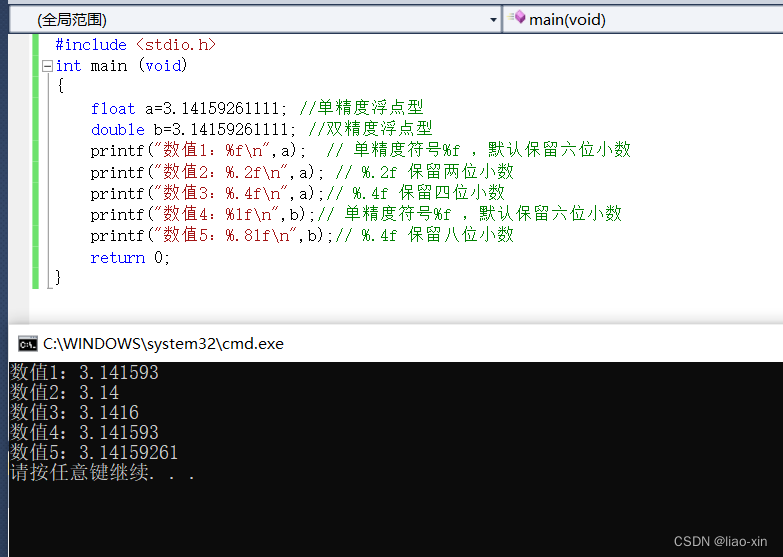Click the float keyword in the declaration
783x557 pixels.
point(112,108)
